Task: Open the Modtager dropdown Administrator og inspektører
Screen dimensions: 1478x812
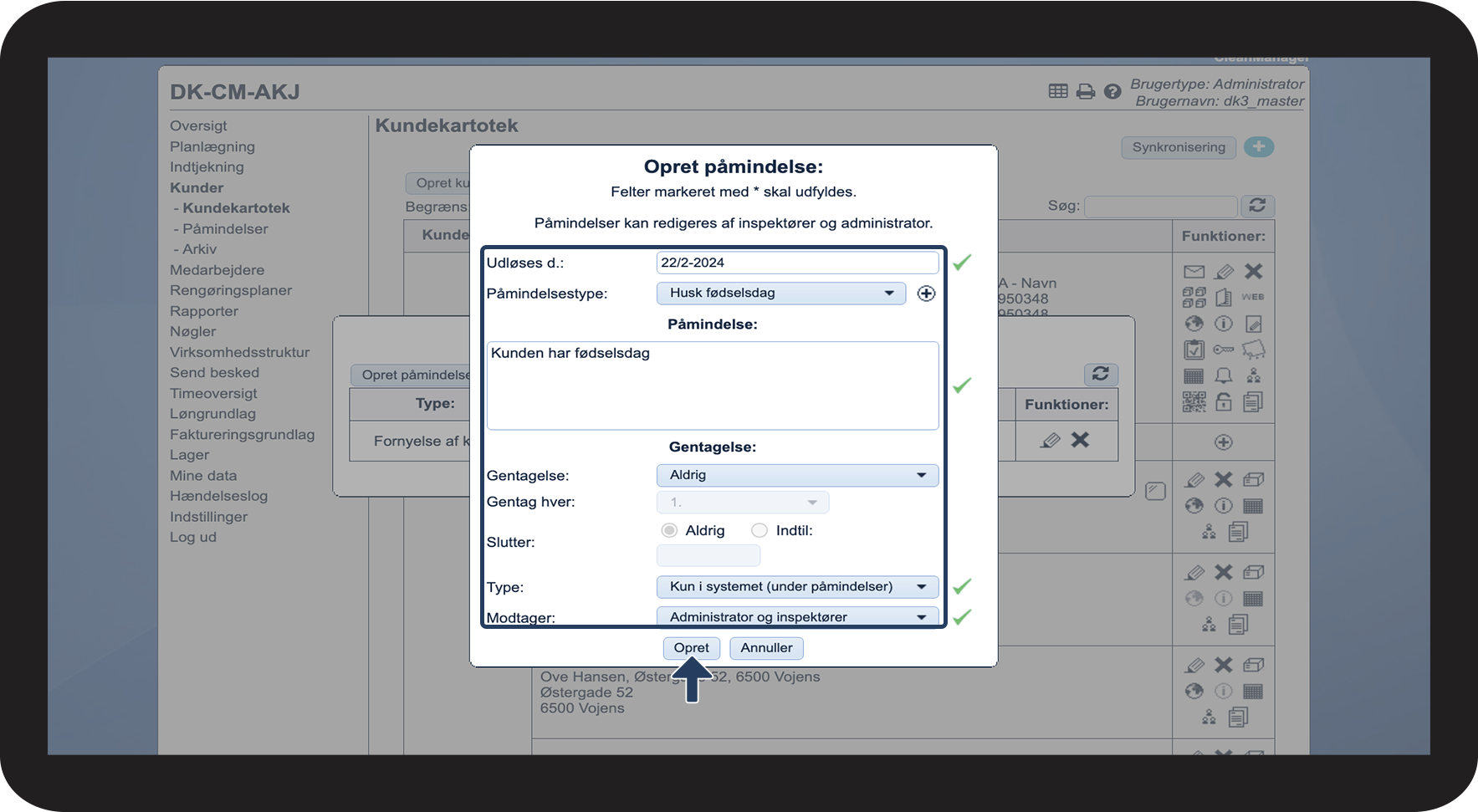Action: (x=797, y=617)
